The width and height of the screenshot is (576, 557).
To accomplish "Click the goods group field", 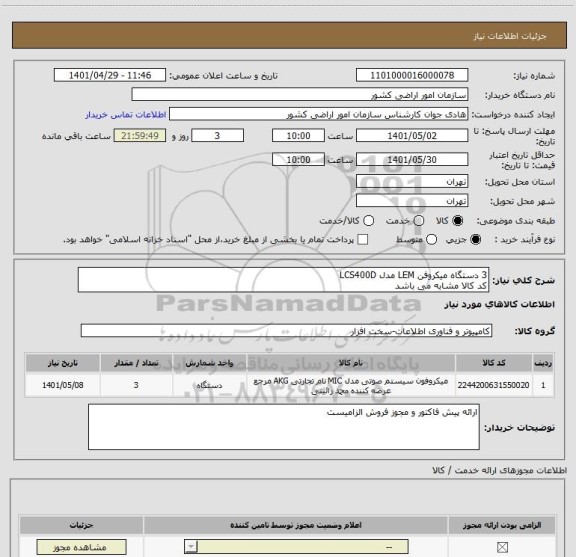I will click(x=286, y=331).
